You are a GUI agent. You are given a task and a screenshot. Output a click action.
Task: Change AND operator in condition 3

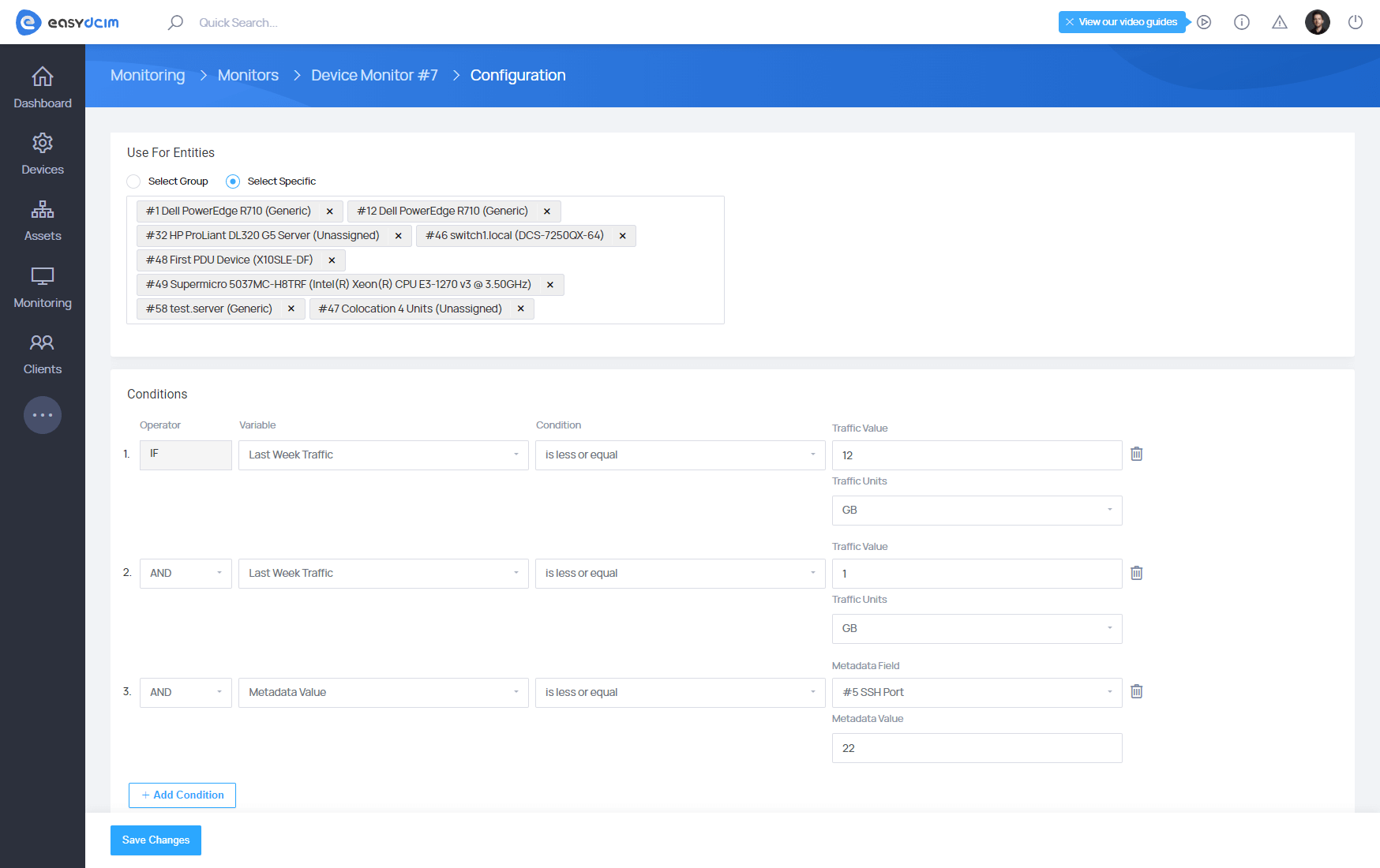click(x=186, y=693)
